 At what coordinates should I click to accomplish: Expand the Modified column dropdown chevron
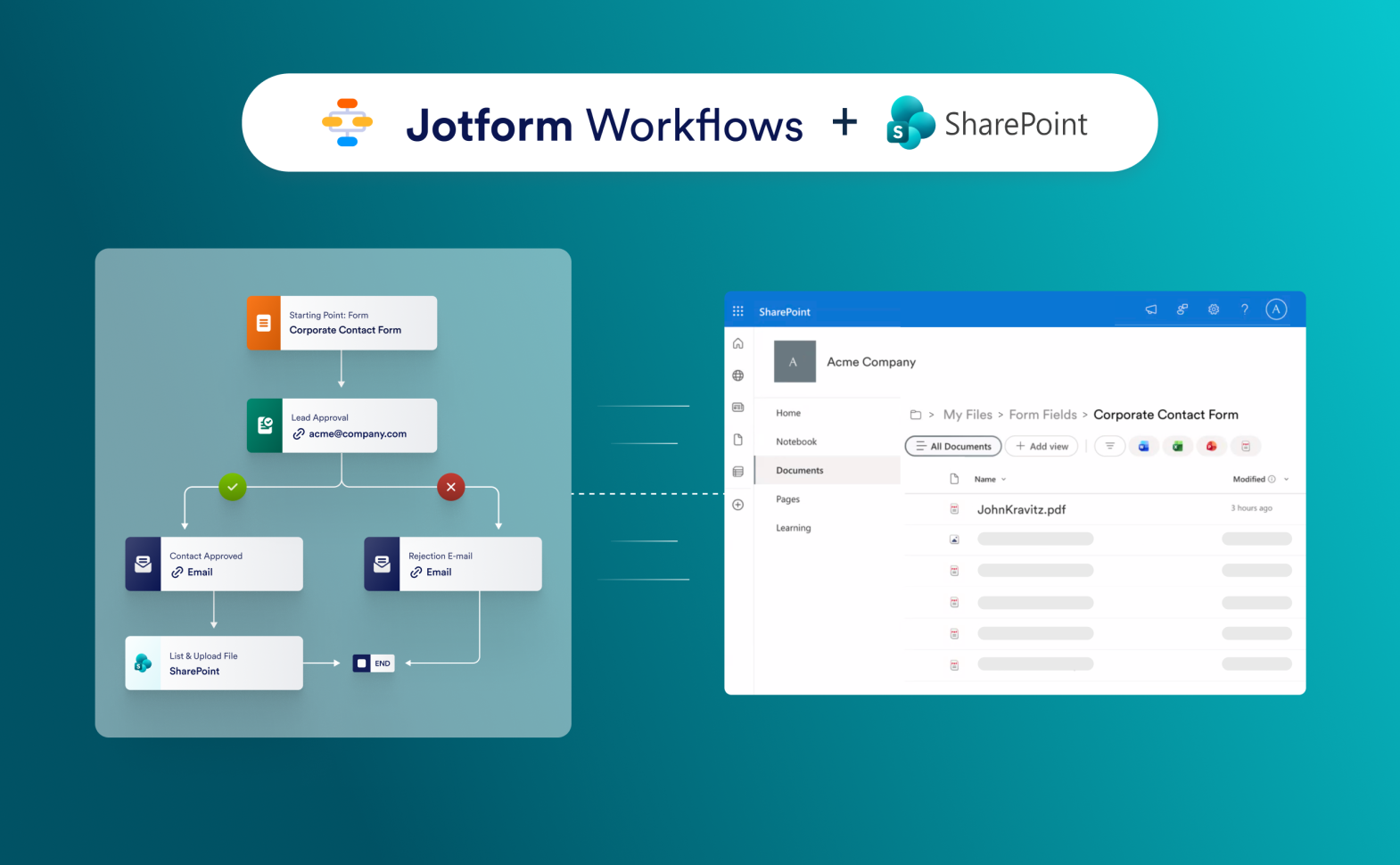point(1286,480)
